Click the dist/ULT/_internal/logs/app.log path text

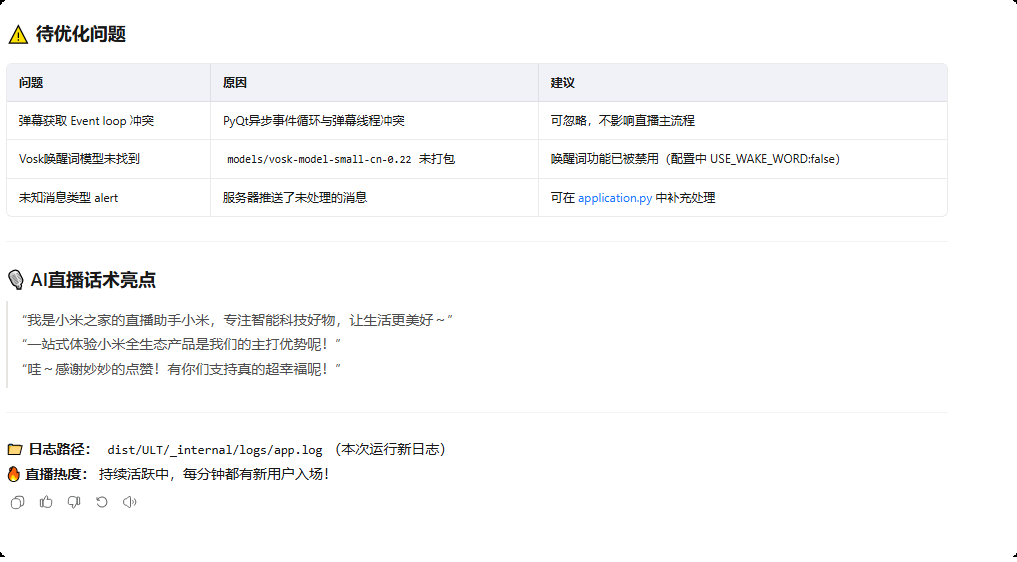coord(215,450)
